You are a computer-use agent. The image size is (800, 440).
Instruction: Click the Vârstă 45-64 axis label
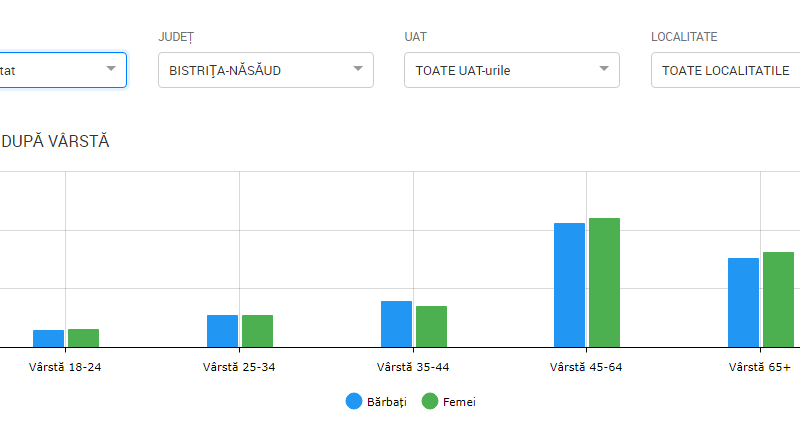pos(586,367)
